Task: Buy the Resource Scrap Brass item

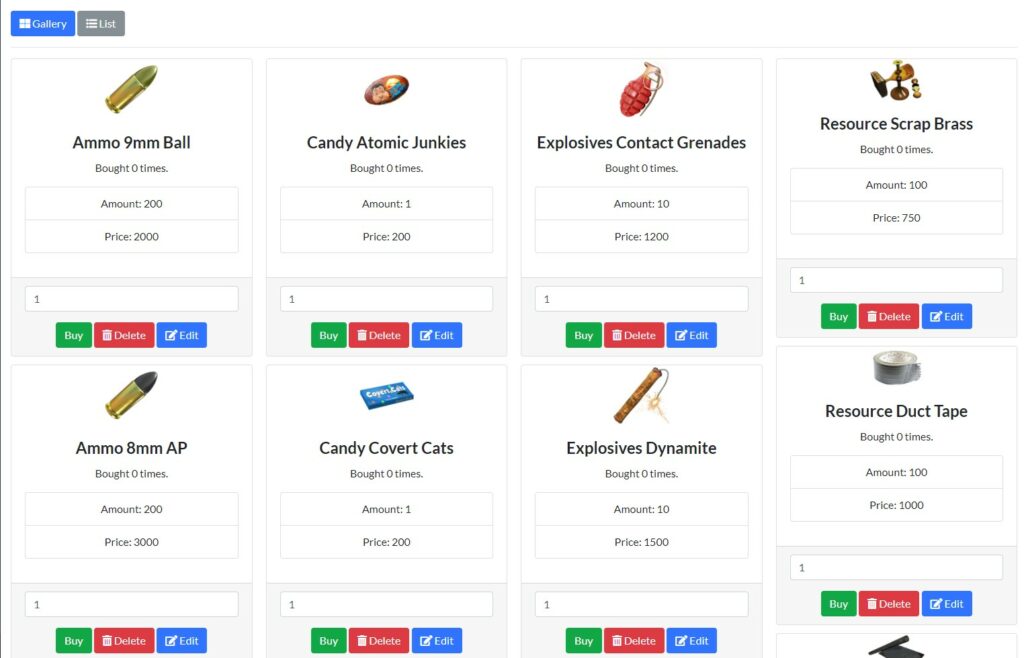Action: (x=839, y=317)
